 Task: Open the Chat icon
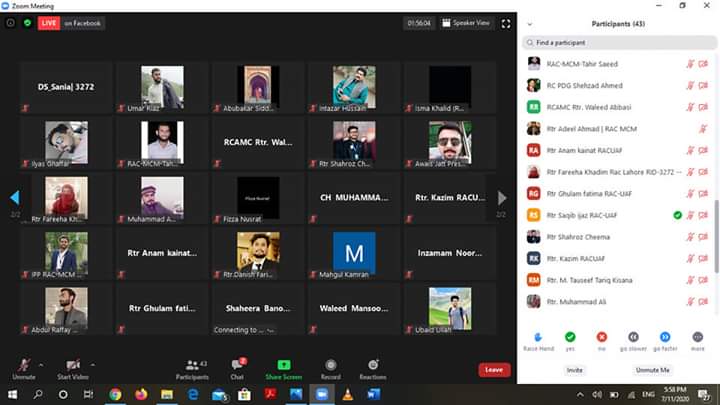click(x=237, y=365)
